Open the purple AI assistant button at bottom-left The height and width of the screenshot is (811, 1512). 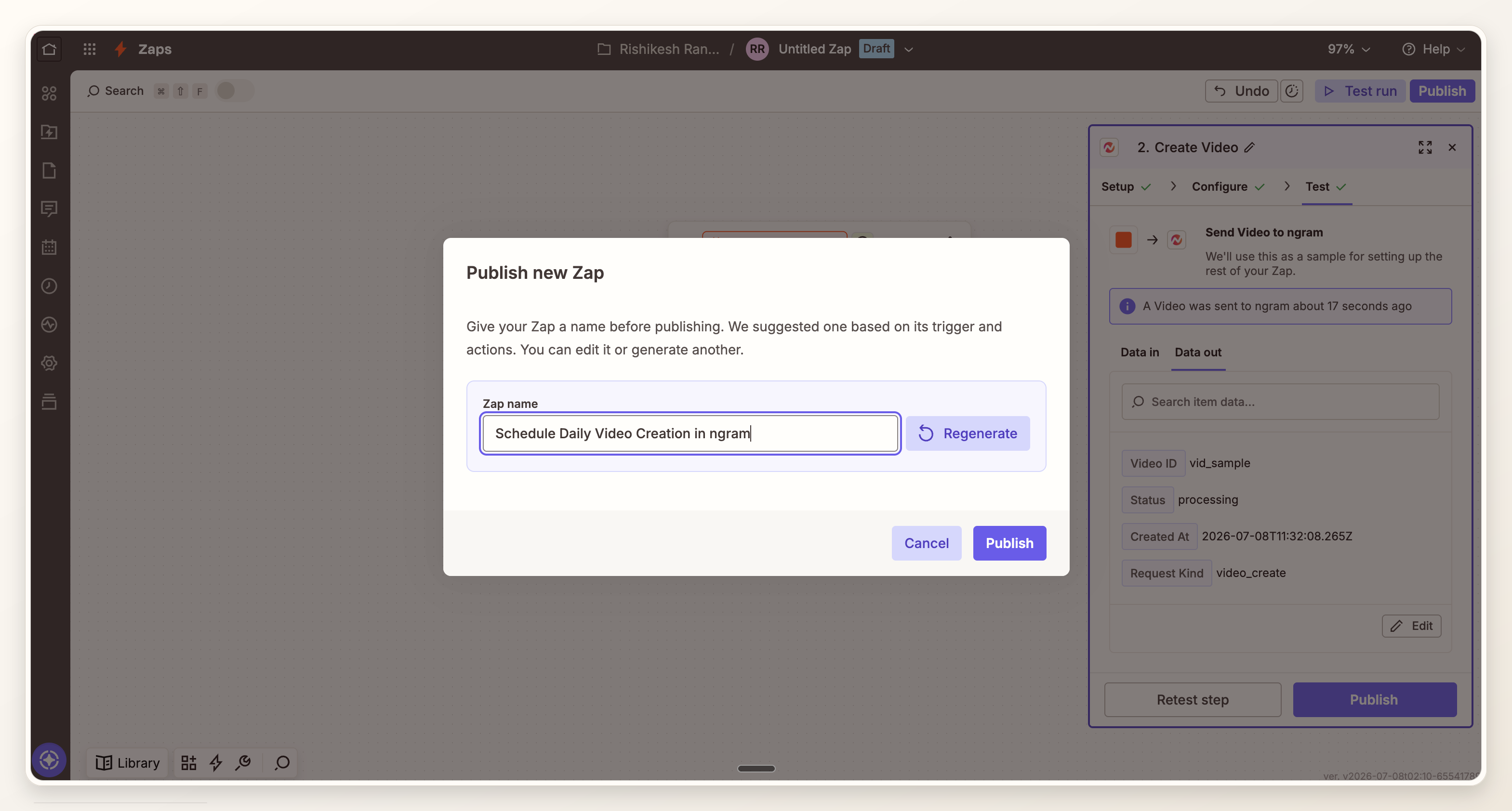[49, 760]
